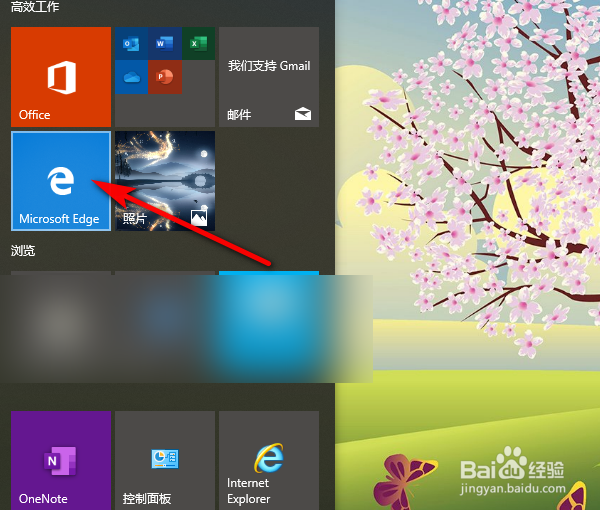
Task: Launch Outlook from the Office apps tile
Action: (131, 44)
